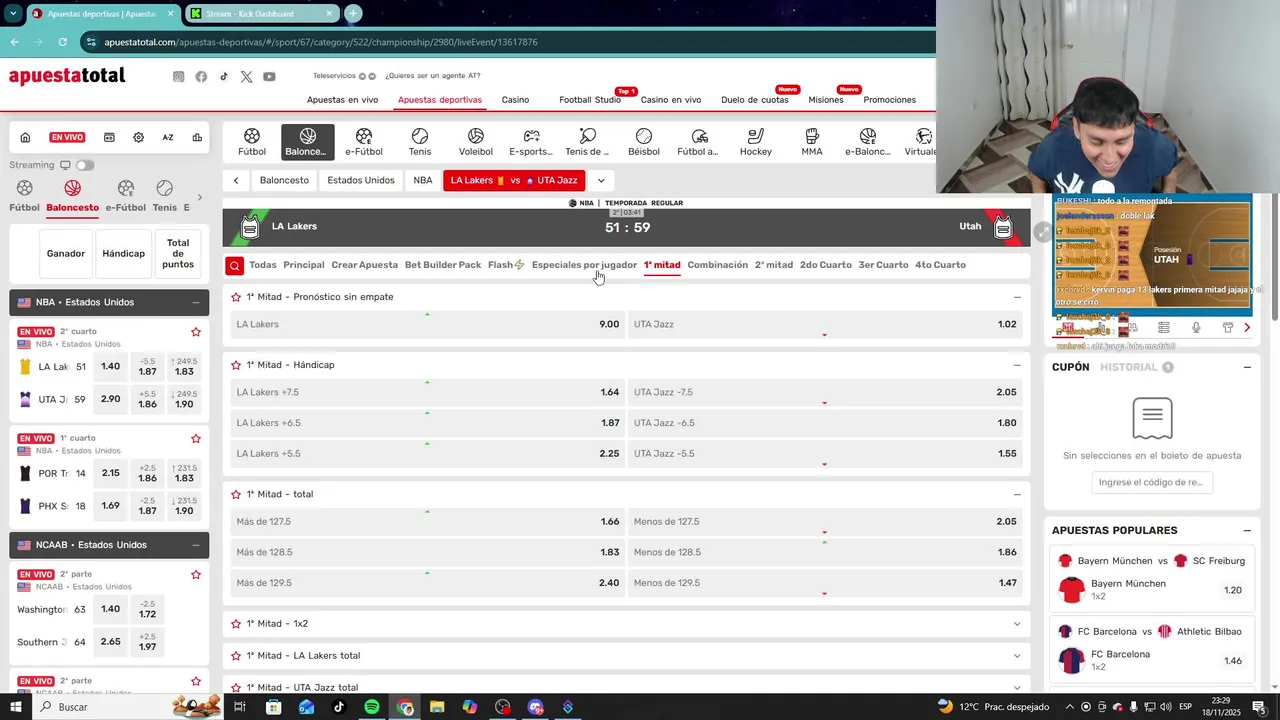Viewport: 1280px width, 720px height.
Task: Open Football Studio in main navigation
Action: click(x=590, y=100)
